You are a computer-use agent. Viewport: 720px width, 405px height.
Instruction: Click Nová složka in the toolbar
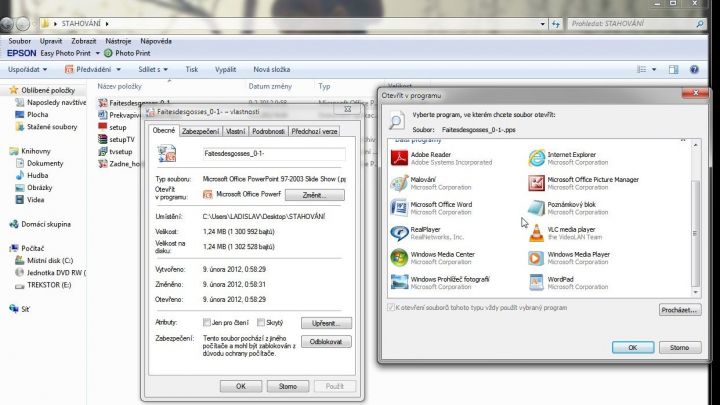coord(271,69)
